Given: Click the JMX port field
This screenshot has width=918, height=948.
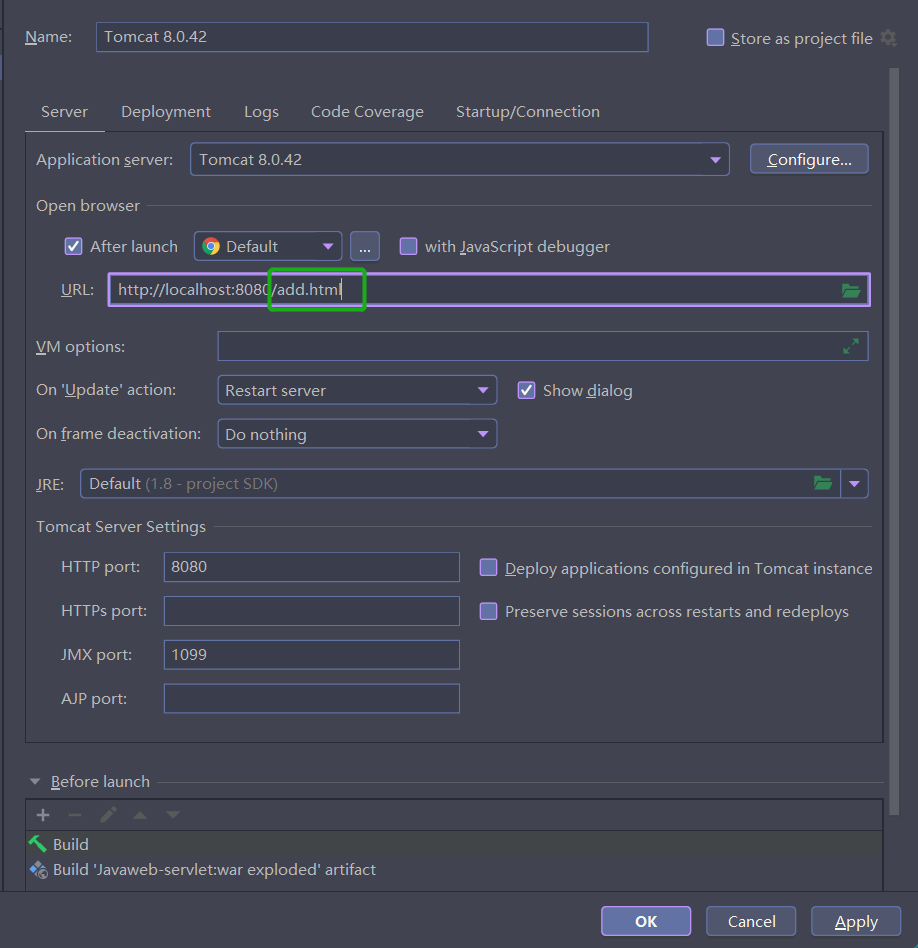Looking at the screenshot, I should [311, 655].
